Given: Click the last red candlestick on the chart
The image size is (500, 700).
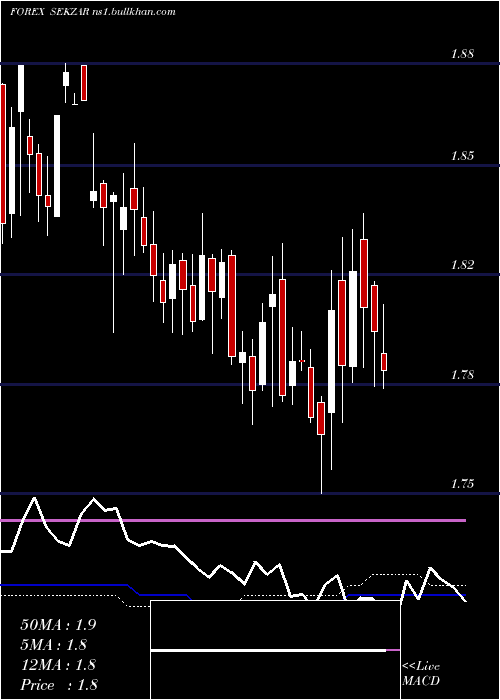Looking at the screenshot, I should (x=383, y=362).
